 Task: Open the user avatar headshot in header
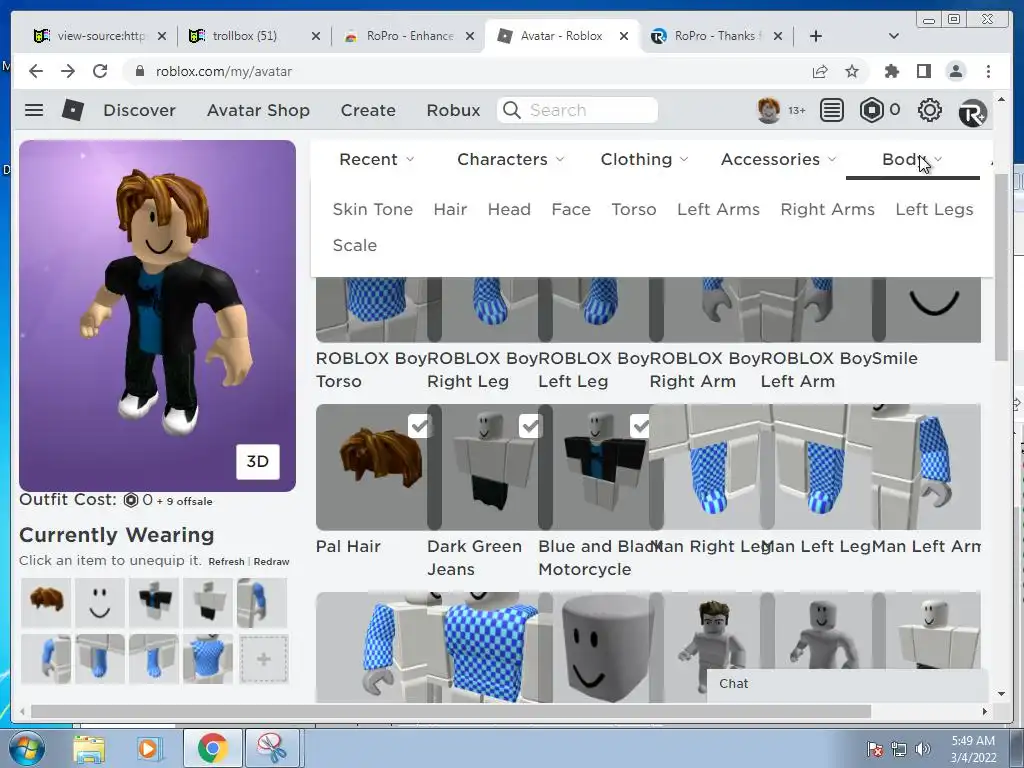769,110
